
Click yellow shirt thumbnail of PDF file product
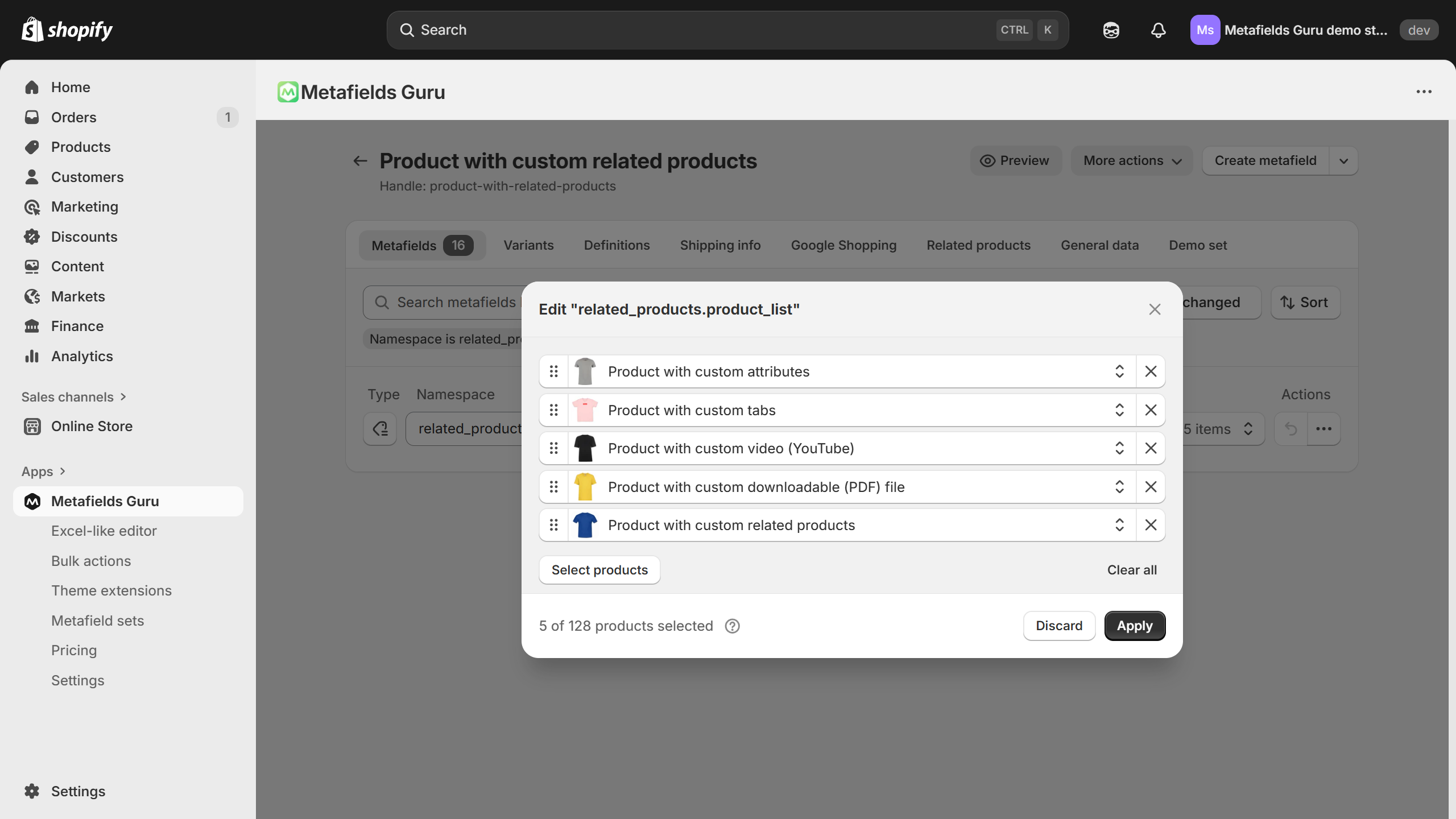[x=585, y=487]
